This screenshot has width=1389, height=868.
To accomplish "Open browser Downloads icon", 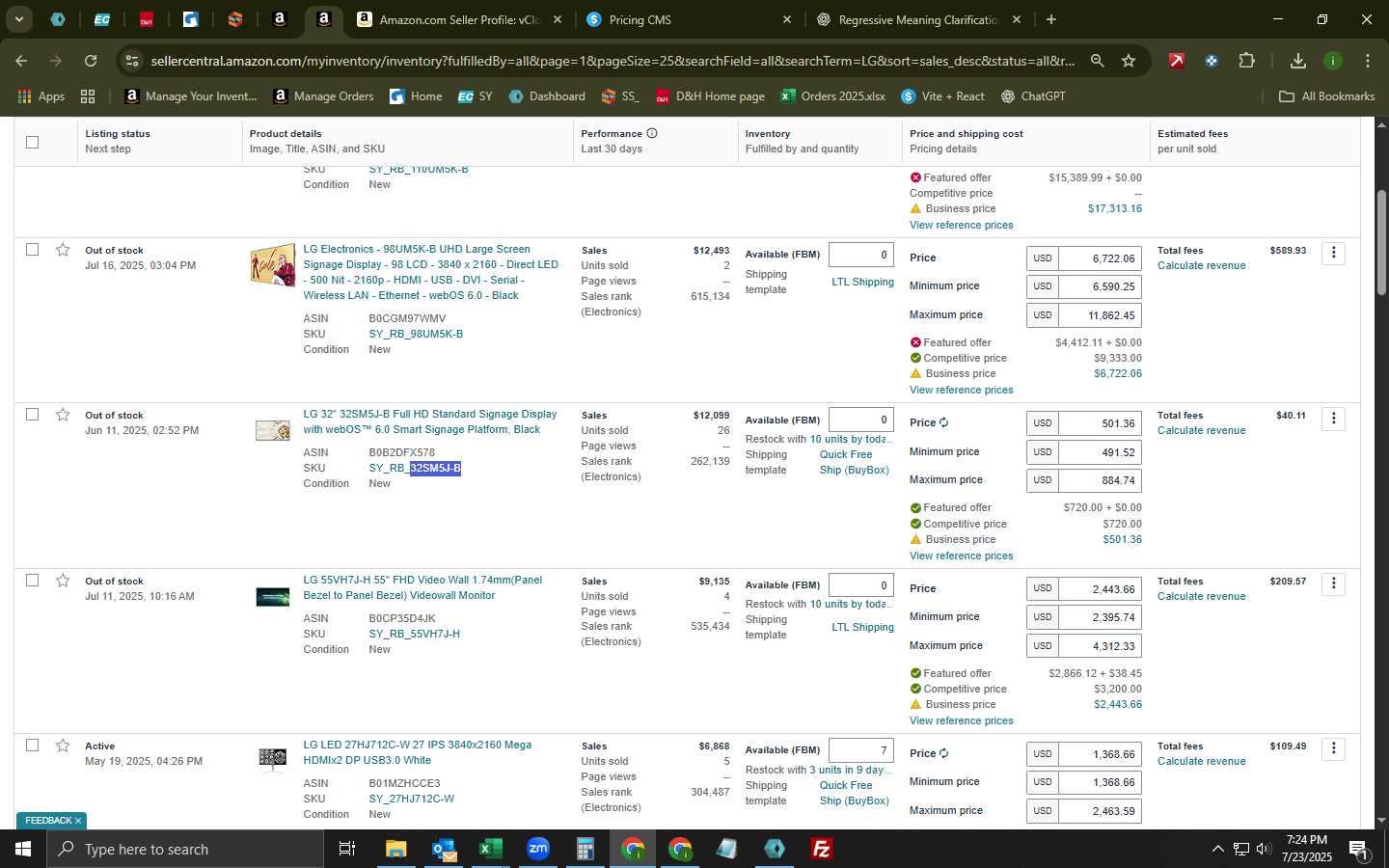I will click(1298, 61).
